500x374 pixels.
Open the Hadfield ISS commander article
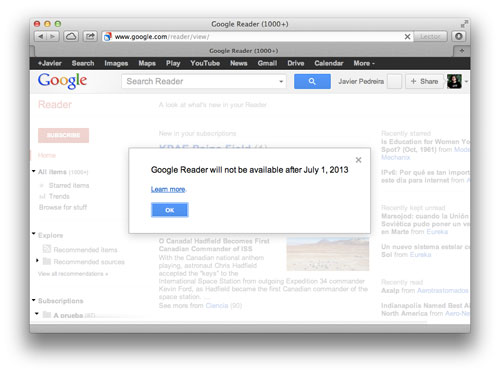pos(214,245)
